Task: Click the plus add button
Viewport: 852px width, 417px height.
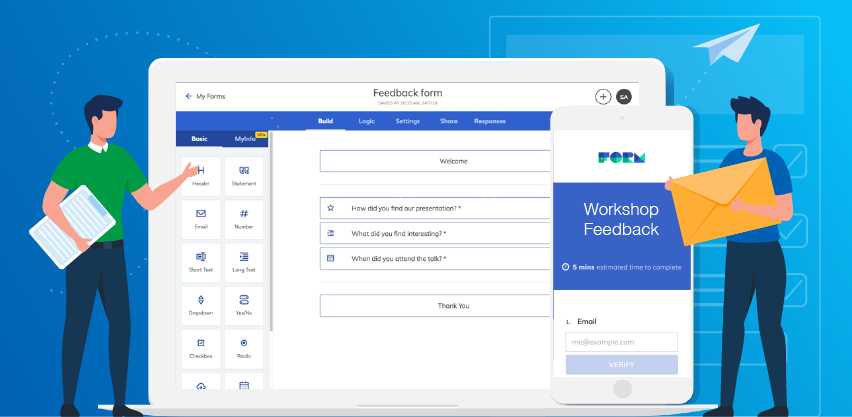Action: tap(603, 97)
